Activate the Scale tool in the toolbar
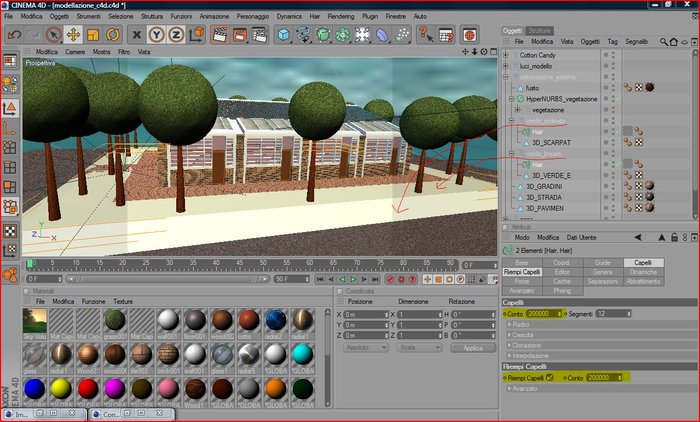The height and width of the screenshot is (422, 700). [x=93, y=35]
